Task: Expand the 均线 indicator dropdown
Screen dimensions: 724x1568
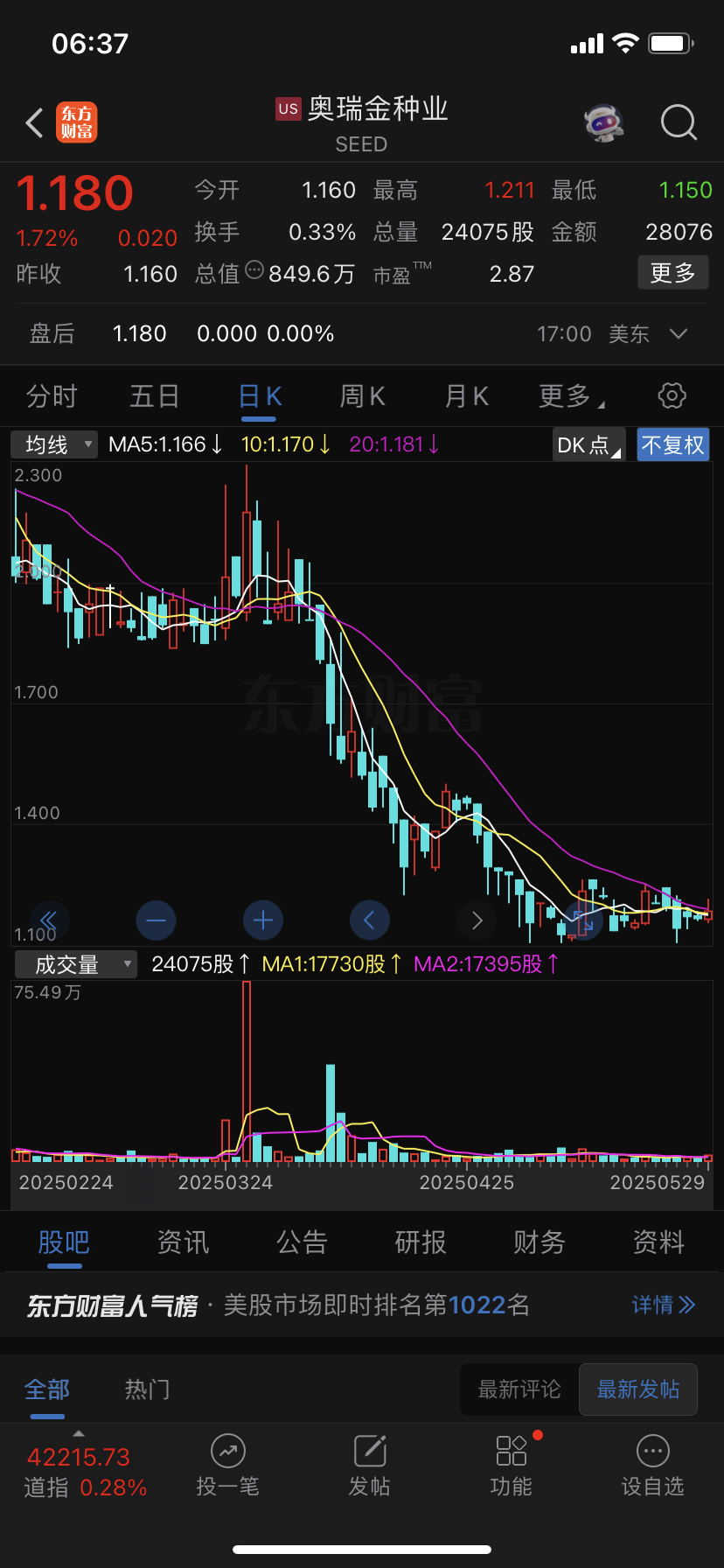Action: [54, 444]
